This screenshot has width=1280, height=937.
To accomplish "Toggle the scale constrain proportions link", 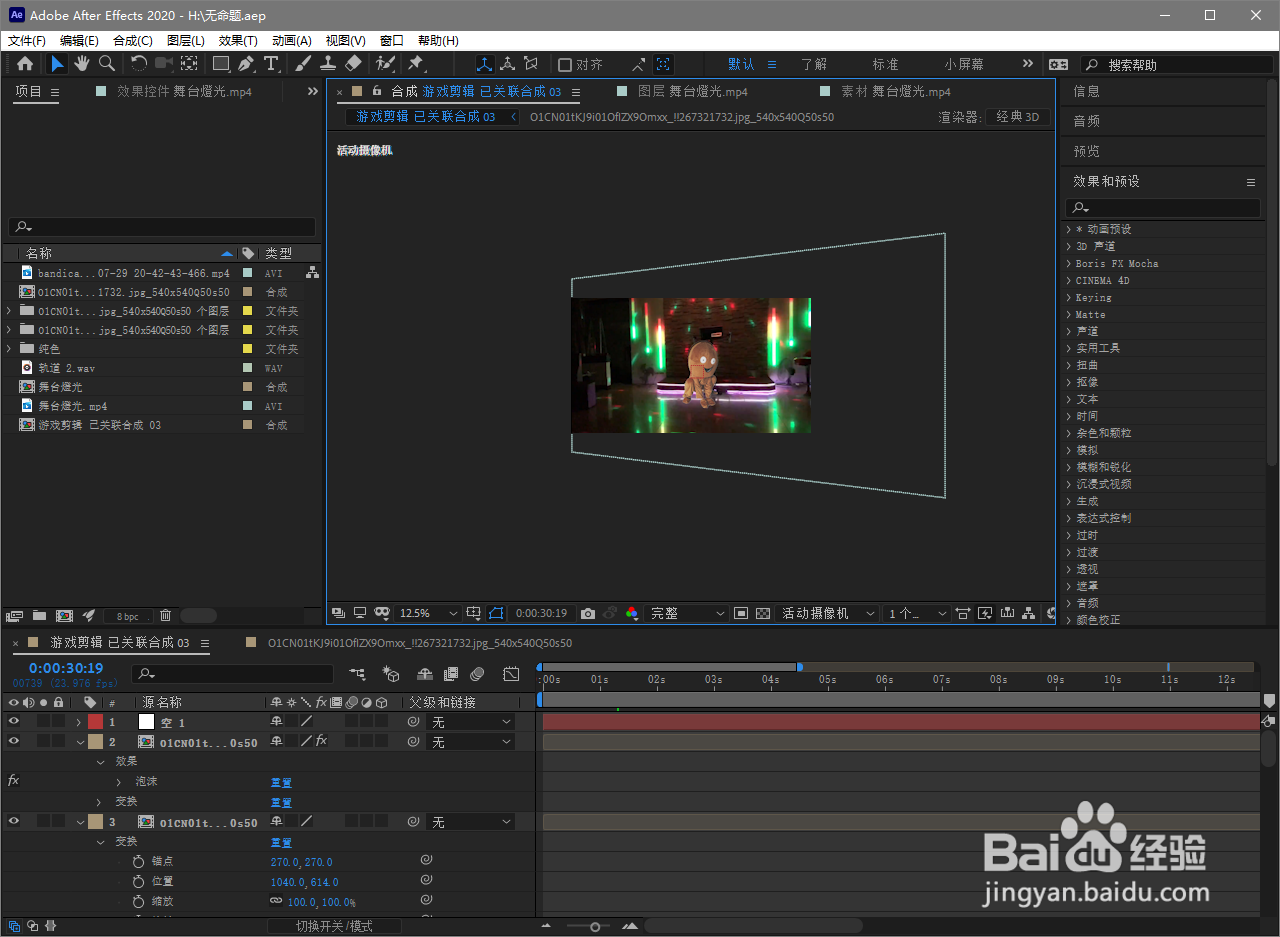I will [x=276, y=901].
